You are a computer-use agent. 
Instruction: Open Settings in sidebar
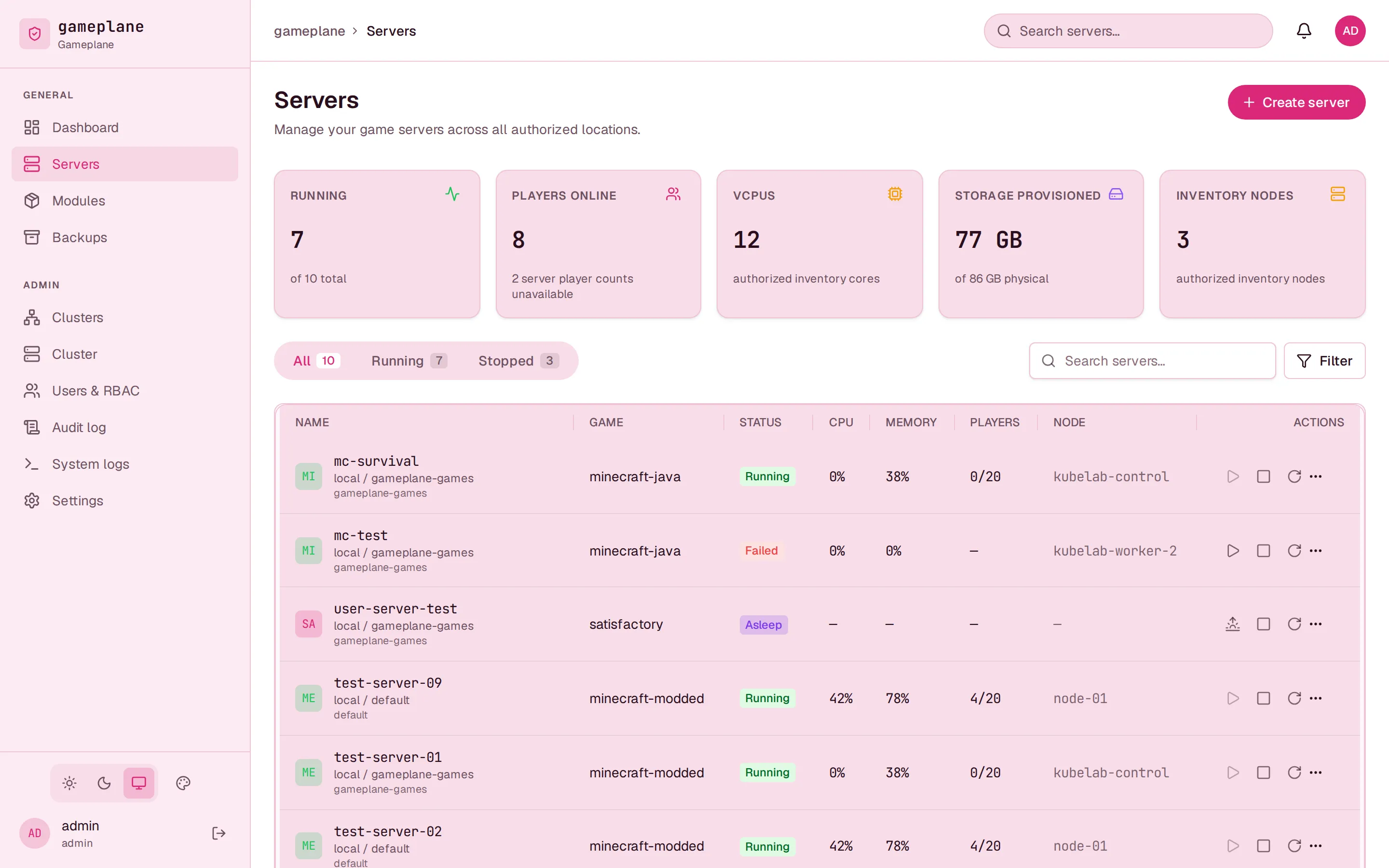(124, 501)
